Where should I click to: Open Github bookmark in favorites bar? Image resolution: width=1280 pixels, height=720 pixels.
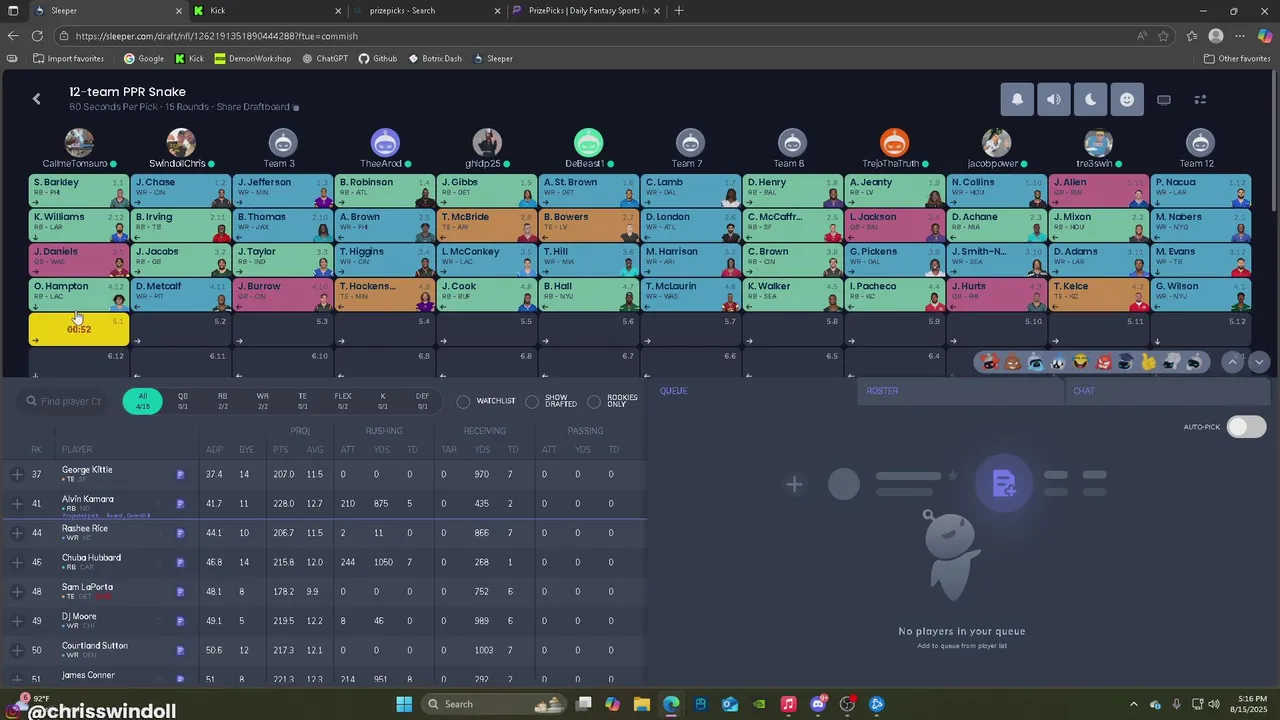378,58
